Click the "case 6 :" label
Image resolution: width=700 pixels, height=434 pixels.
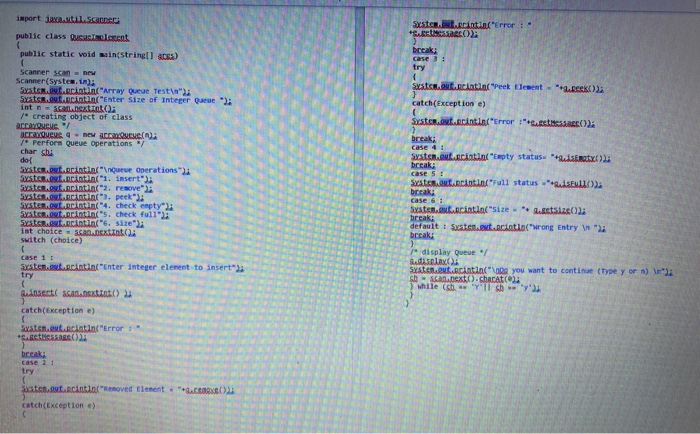click(x=427, y=200)
